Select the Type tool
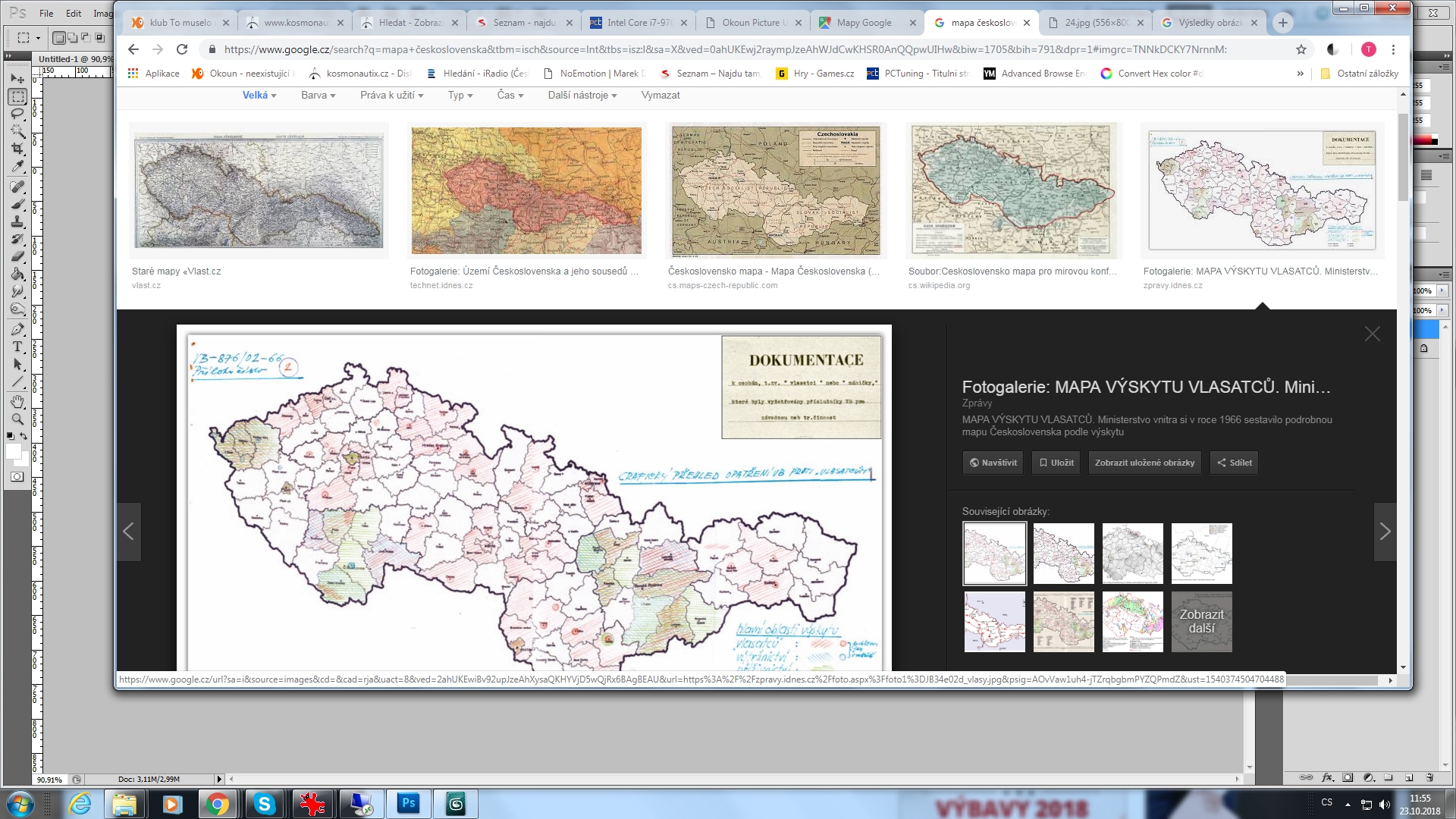The width and height of the screenshot is (1456, 819). [17, 347]
